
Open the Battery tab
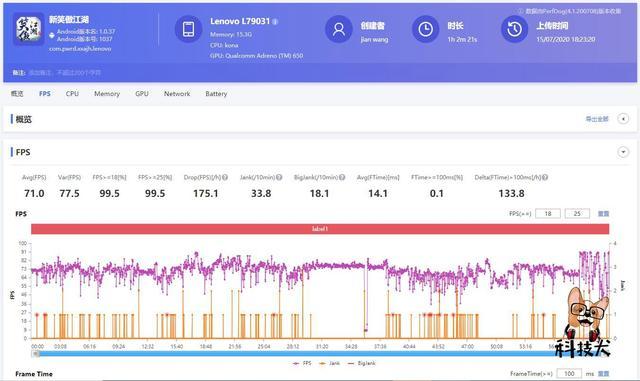216,94
